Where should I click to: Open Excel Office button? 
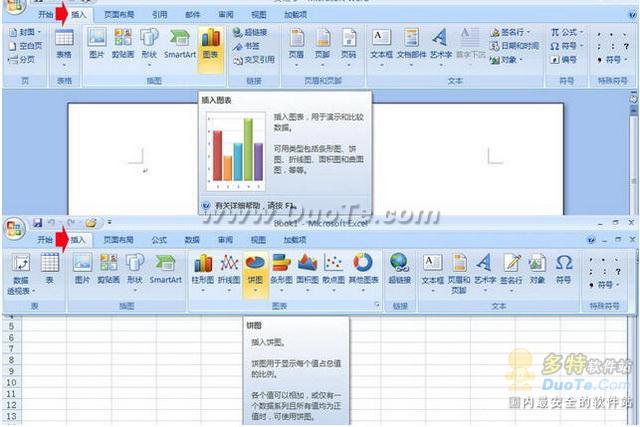click(14, 228)
